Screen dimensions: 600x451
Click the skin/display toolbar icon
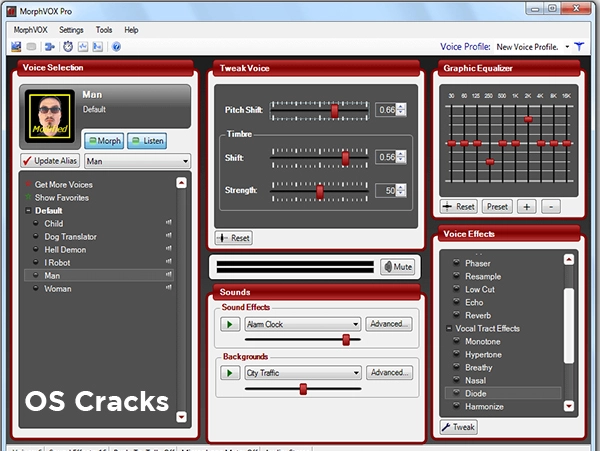(16, 47)
